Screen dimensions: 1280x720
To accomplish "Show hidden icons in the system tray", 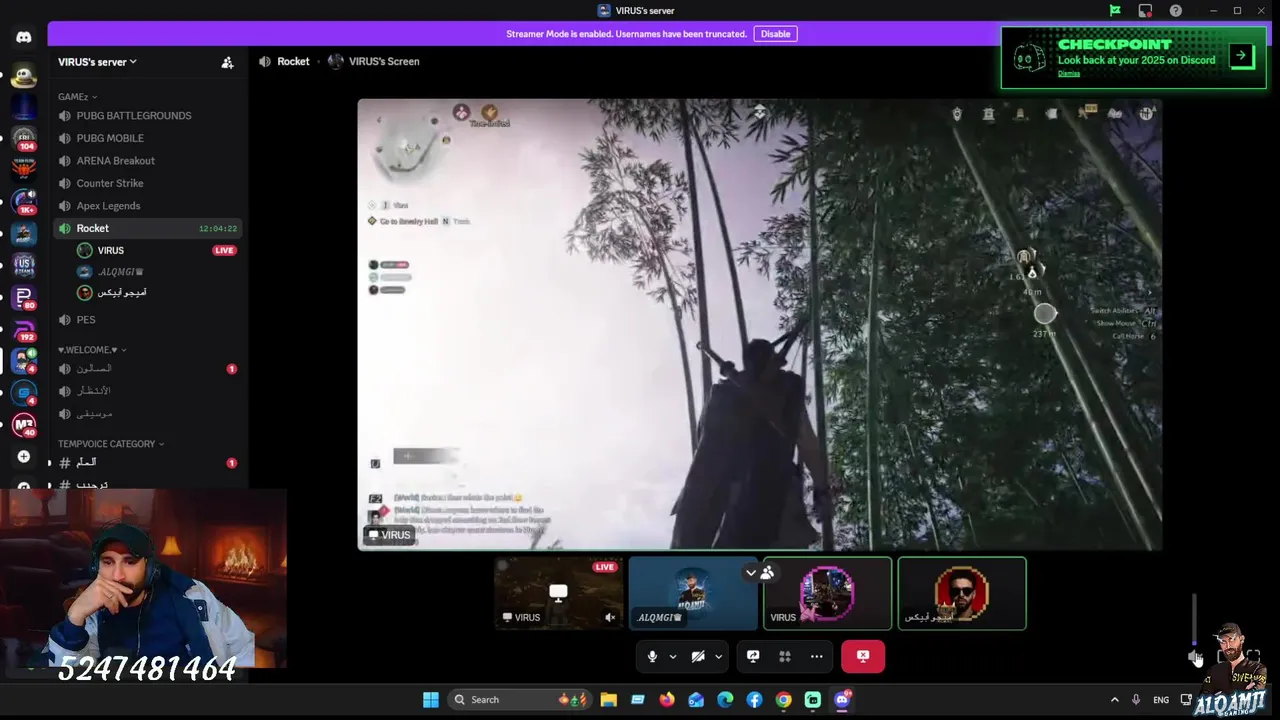I will (x=1115, y=700).
